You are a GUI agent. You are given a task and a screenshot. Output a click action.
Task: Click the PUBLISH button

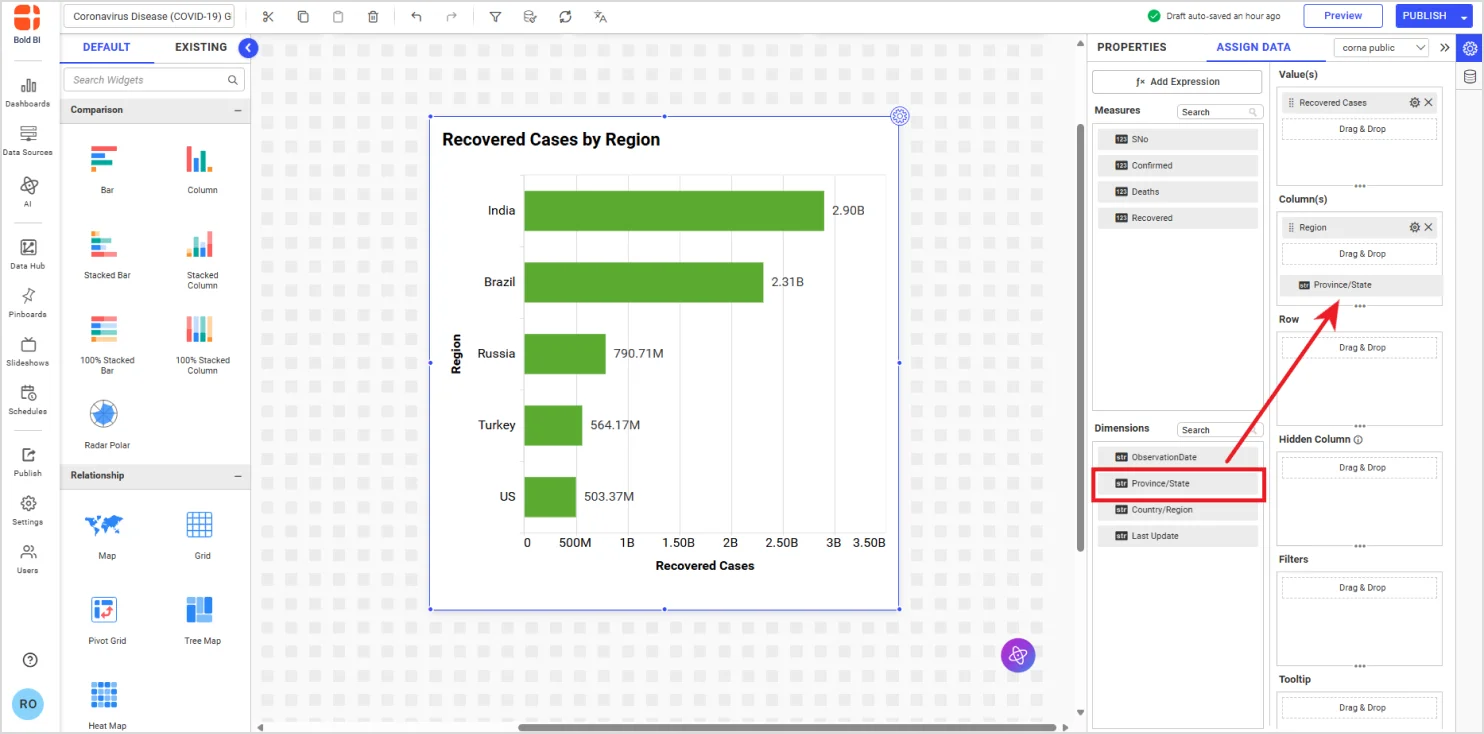pos(1423,15)
